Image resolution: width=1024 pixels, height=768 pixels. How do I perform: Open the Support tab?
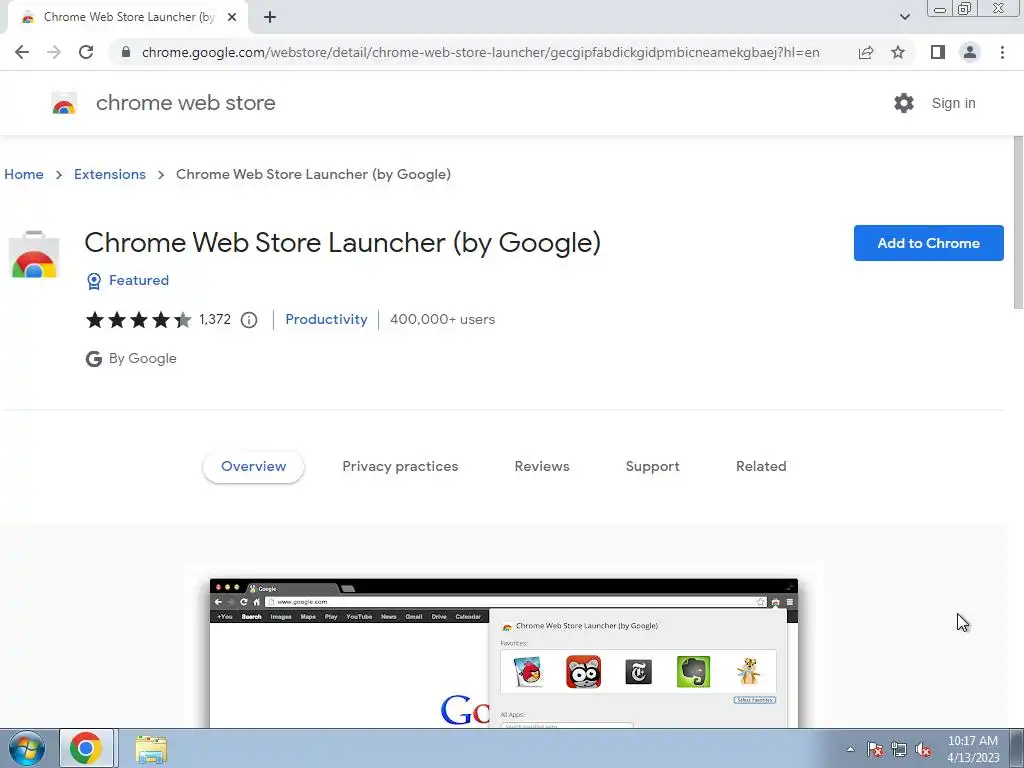tap(652, 466)
